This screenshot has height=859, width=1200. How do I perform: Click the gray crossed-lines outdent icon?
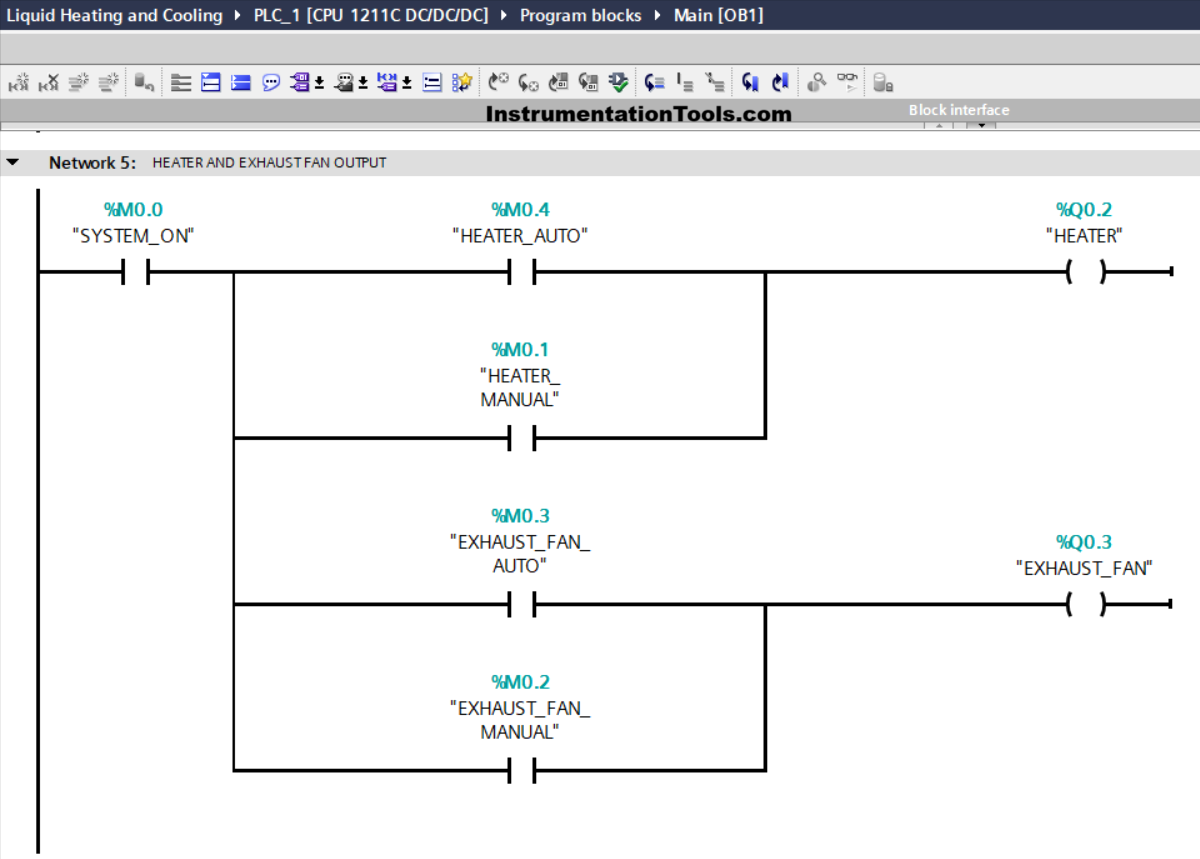(714, 83)
